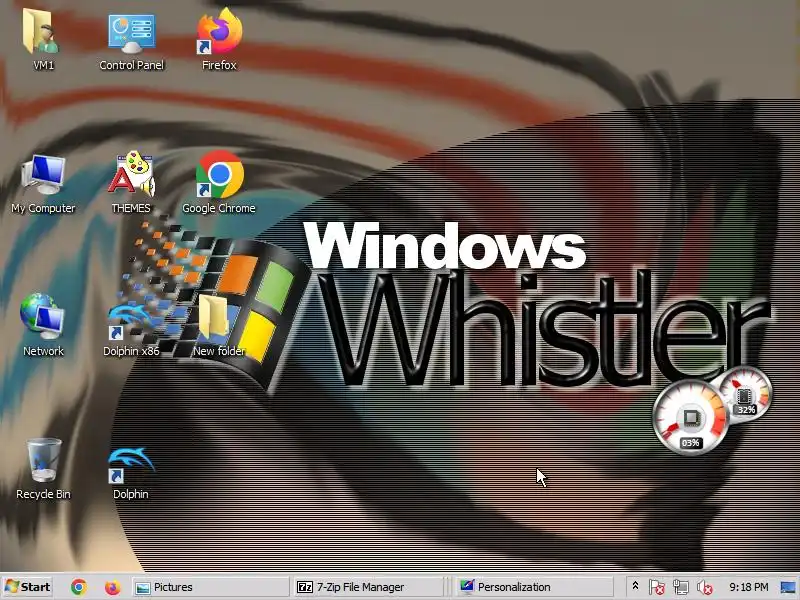Click the network status tray icon

coord(681,588)
